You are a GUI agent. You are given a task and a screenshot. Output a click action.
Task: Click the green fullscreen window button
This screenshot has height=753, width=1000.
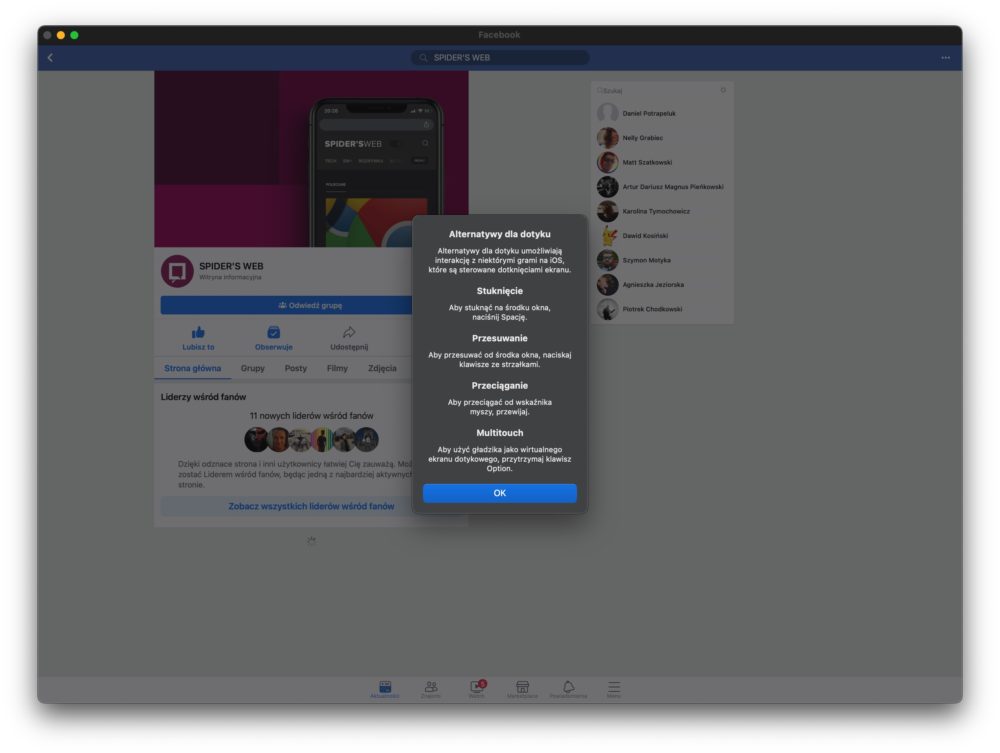click(74, 35)
